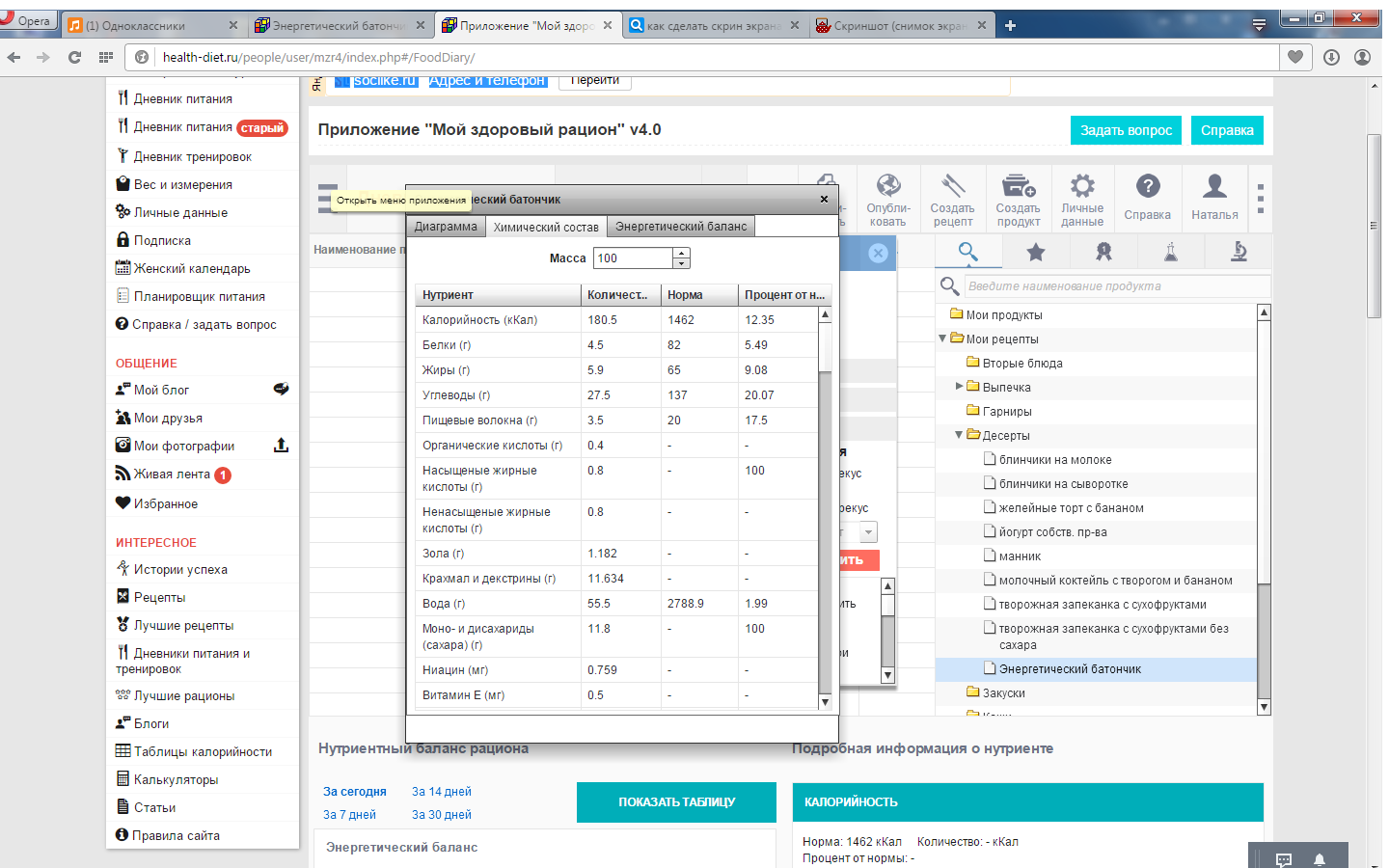Image resolution: width=1389 pixels, height=868 pixels.
Task: Click the За 14 дней link
Action: (441, 792)
